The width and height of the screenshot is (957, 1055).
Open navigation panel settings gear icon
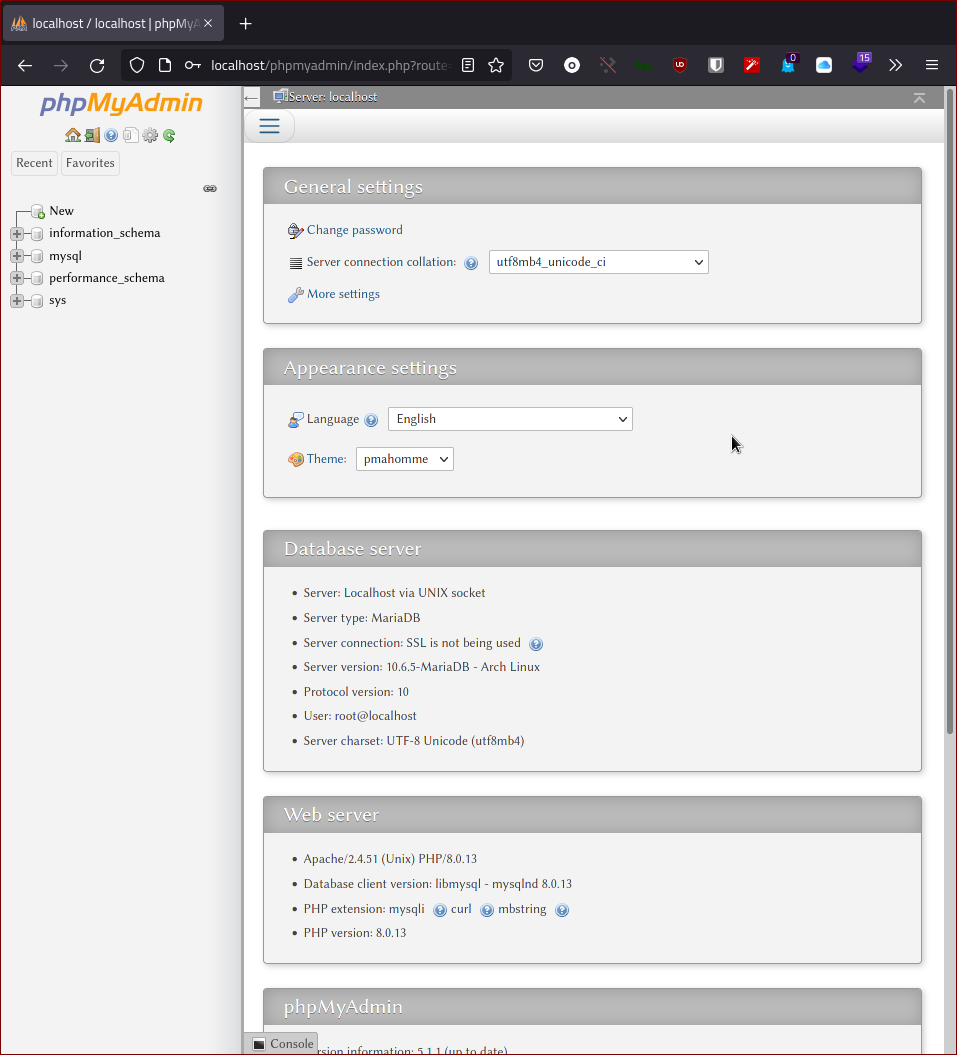coord(150,135)
